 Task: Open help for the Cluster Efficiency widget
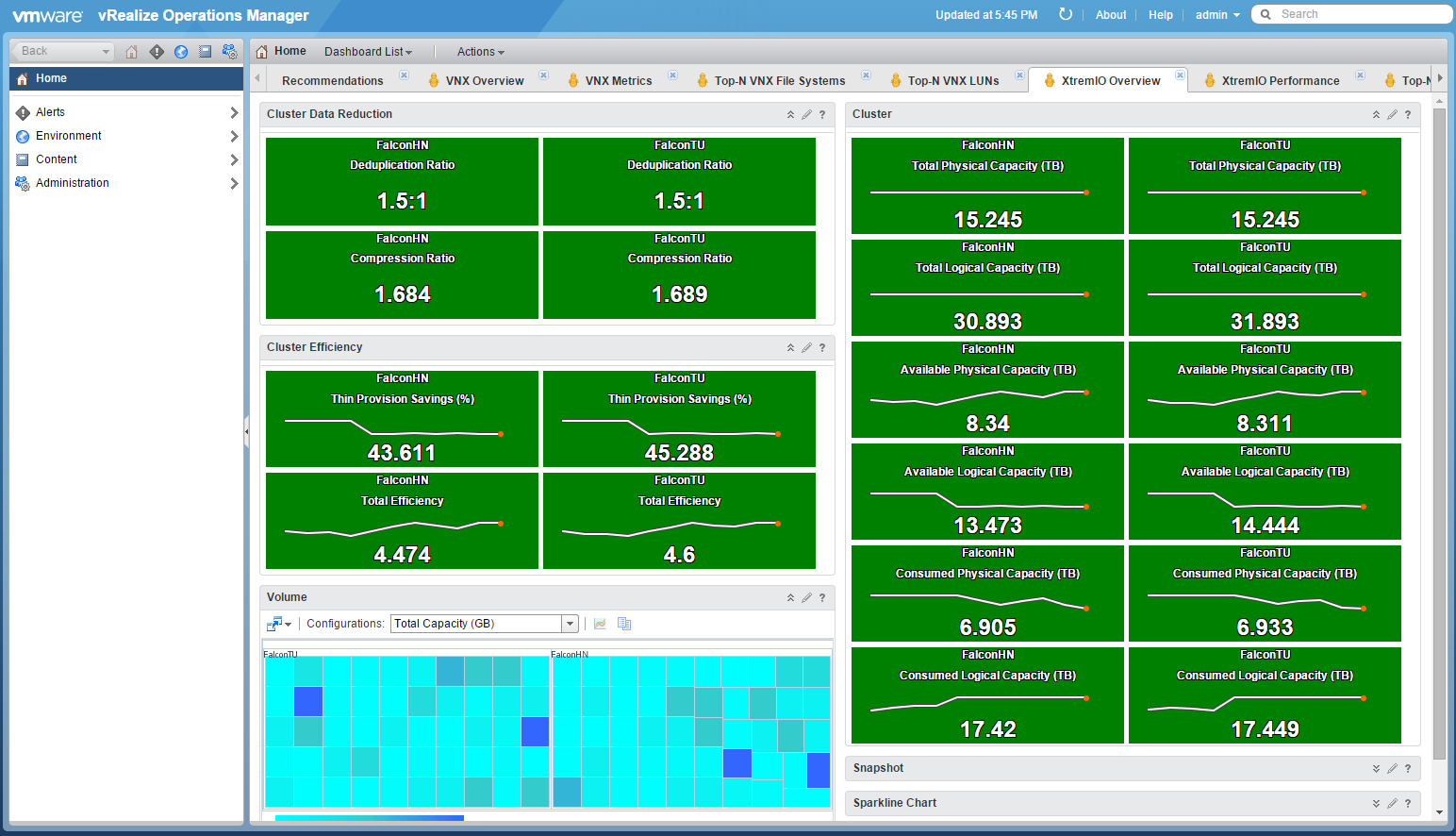[x=822, y=347]
